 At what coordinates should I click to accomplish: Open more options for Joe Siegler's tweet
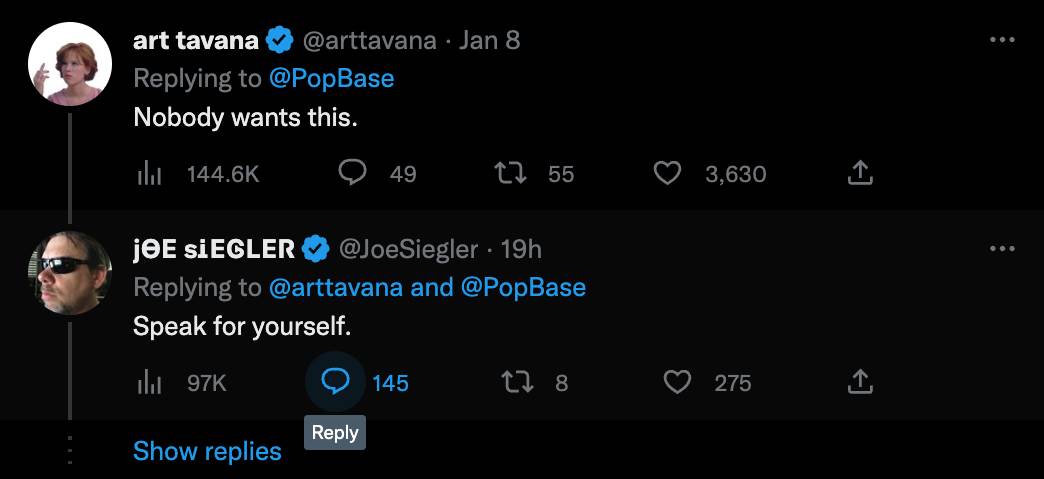click(x=1001, y=248)
